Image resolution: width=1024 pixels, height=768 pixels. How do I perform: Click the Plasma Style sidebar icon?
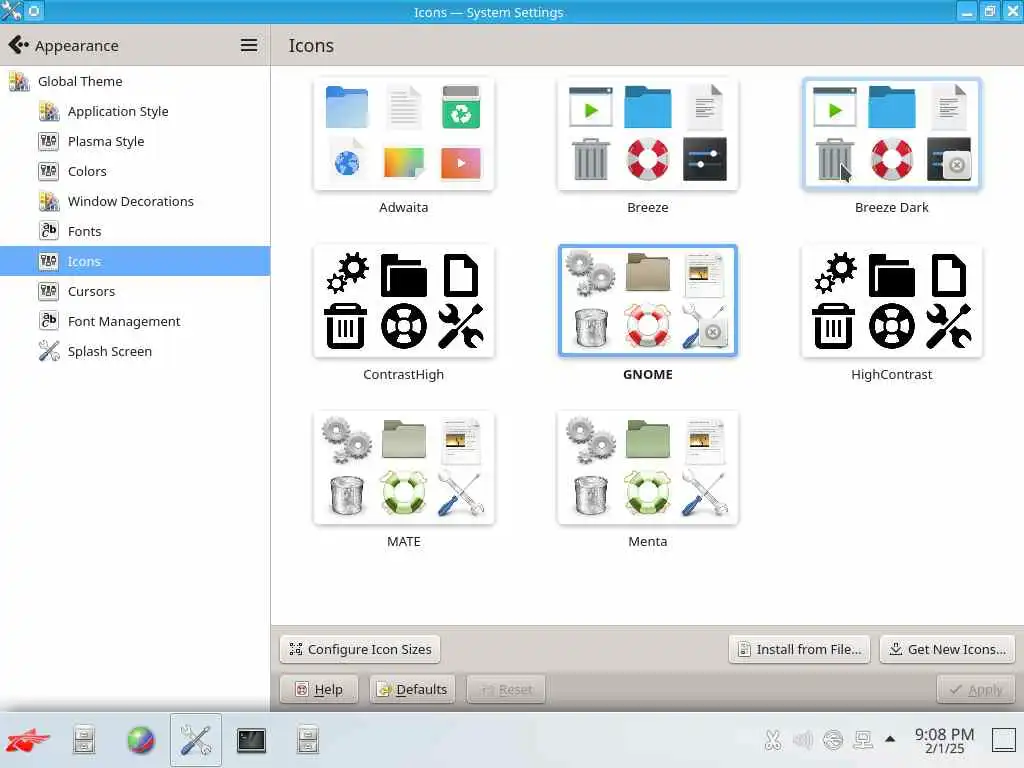(49, 142)
